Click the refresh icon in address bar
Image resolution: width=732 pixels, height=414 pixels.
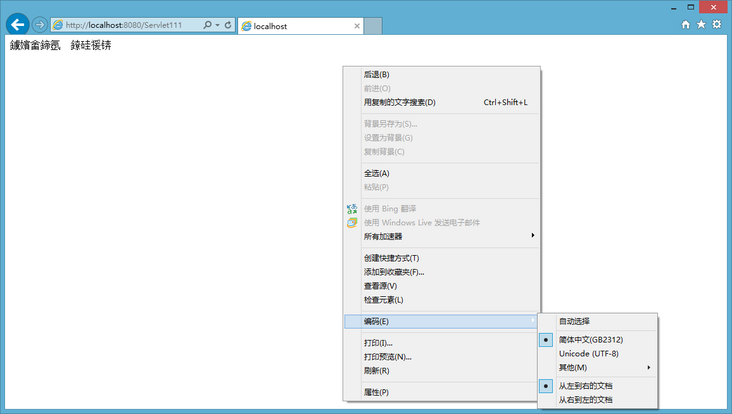pos(228,25)
